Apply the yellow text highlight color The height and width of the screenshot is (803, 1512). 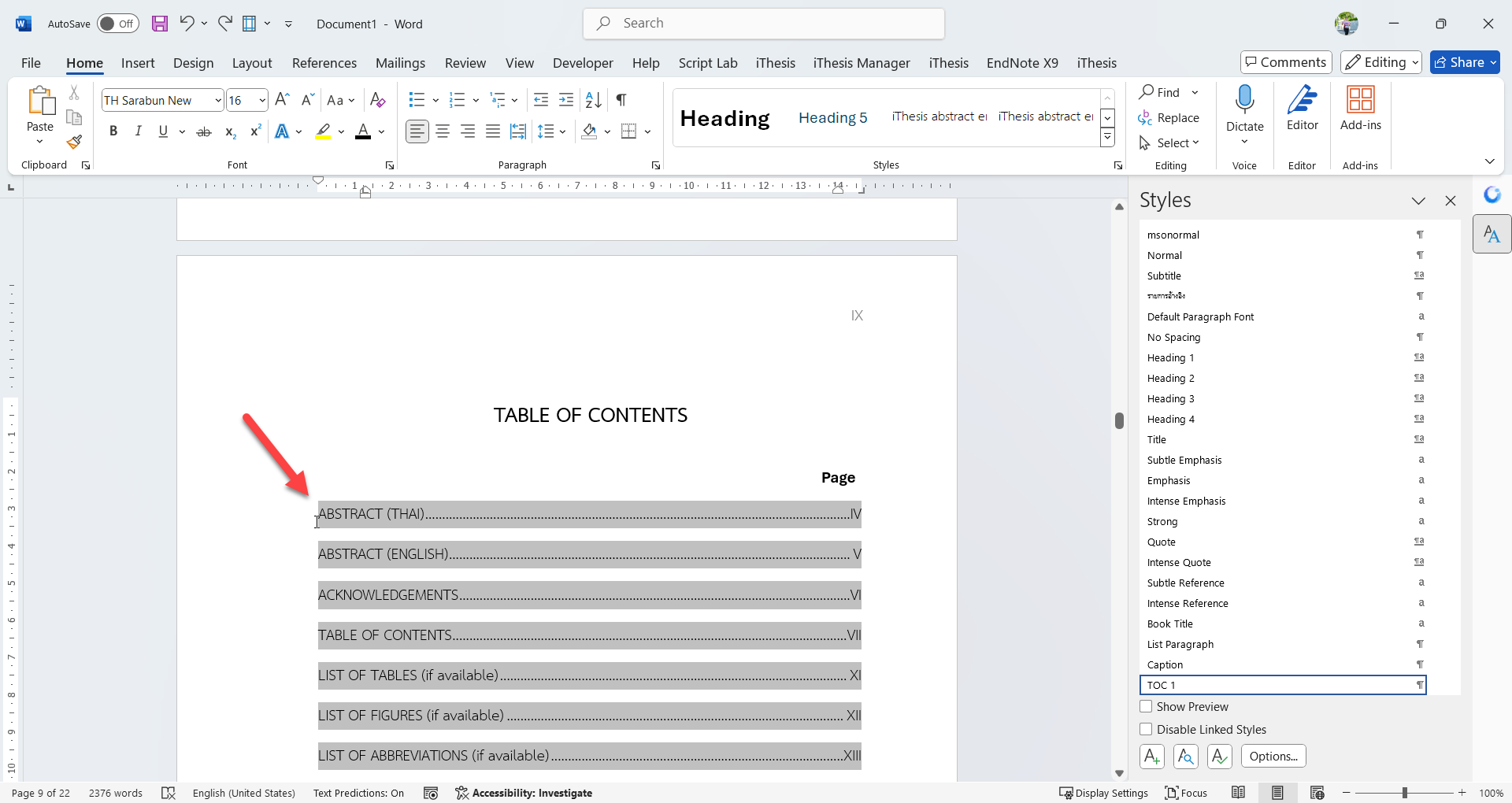click(323, 131)
